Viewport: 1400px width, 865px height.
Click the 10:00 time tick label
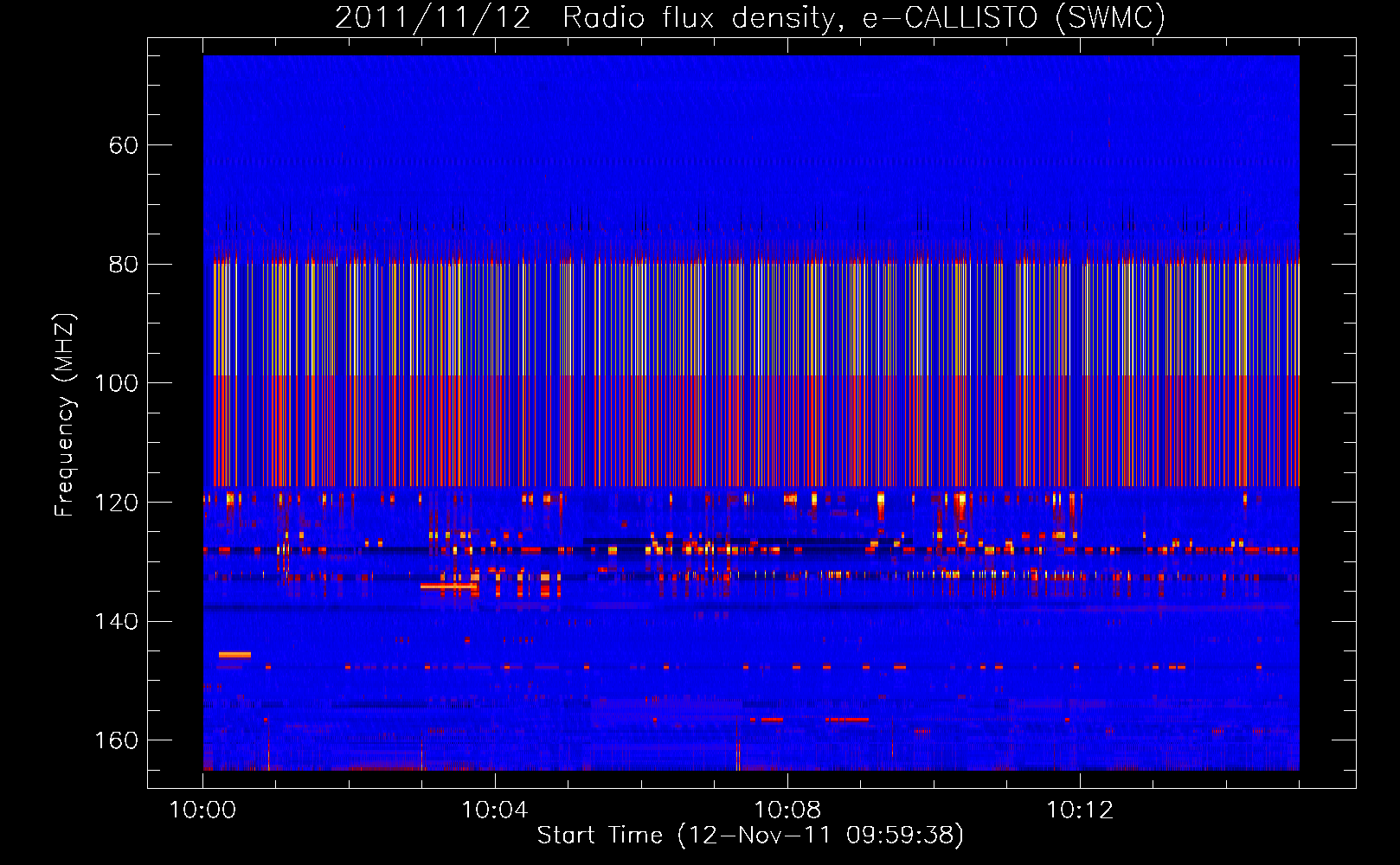202,811
